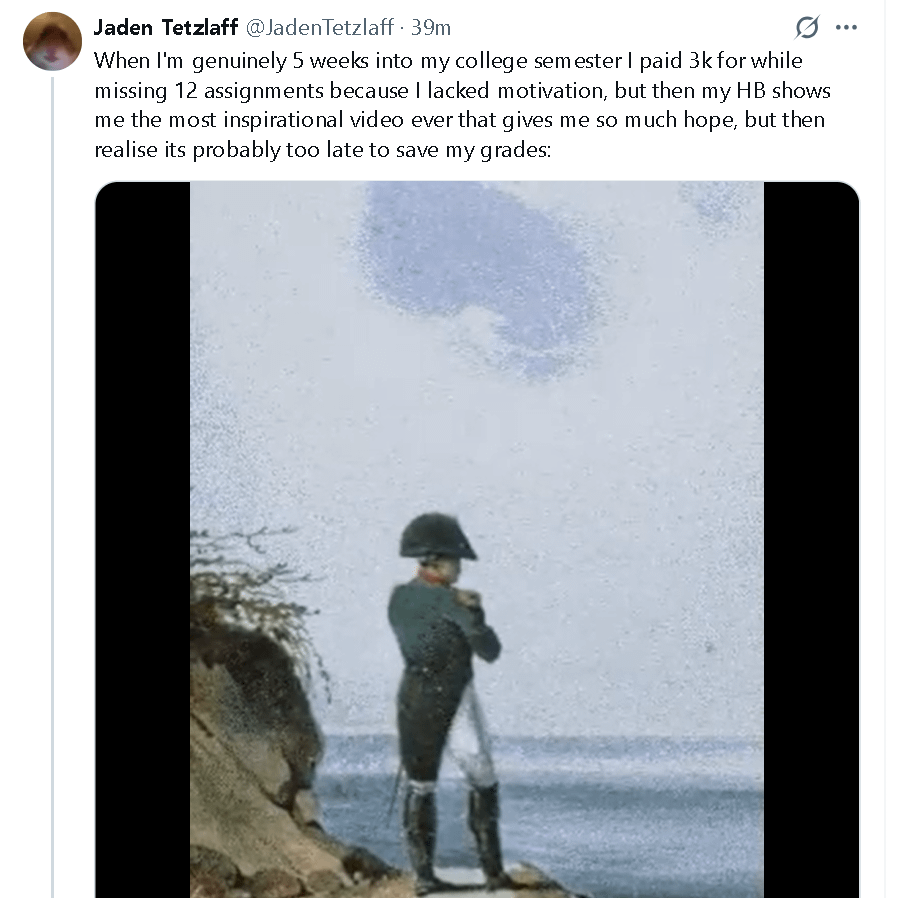The height and width of the screenshot is (898, 897).
Task: Click Jaden Tetzlaff's profile avatar
Action: click(52, 41)
